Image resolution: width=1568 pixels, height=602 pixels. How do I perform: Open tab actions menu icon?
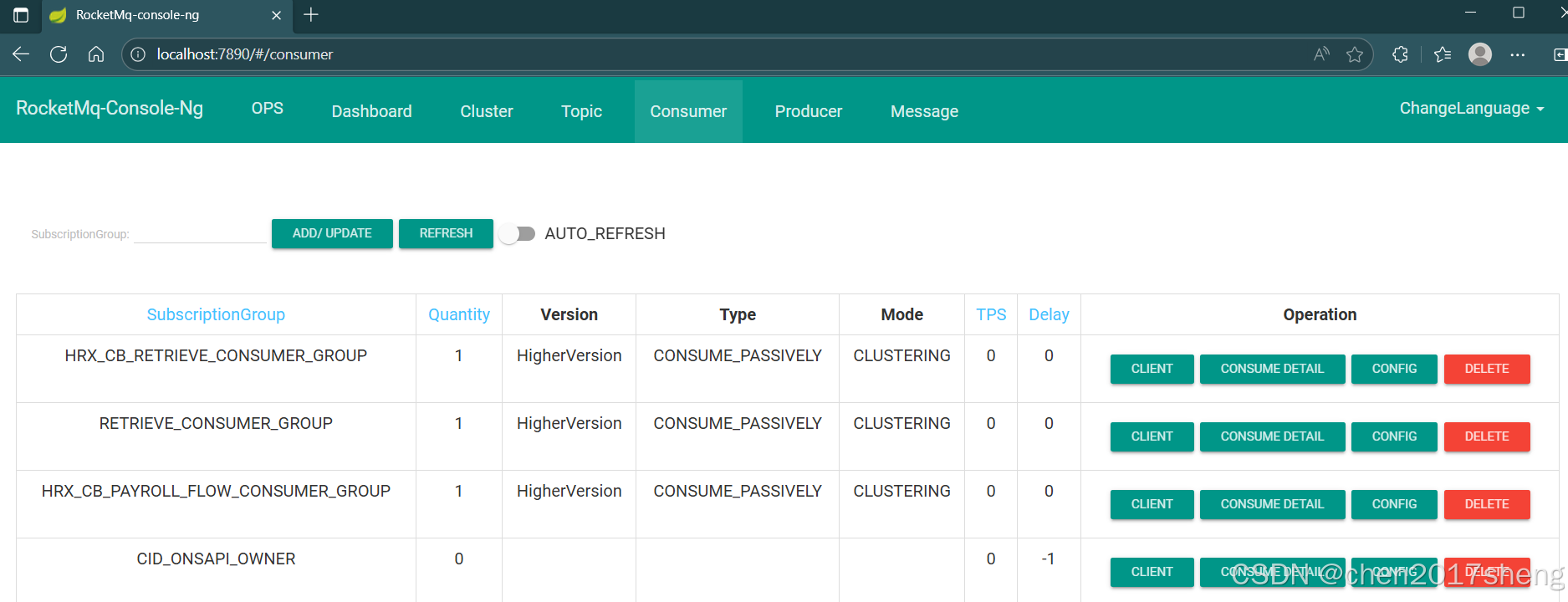click(21, 15)
